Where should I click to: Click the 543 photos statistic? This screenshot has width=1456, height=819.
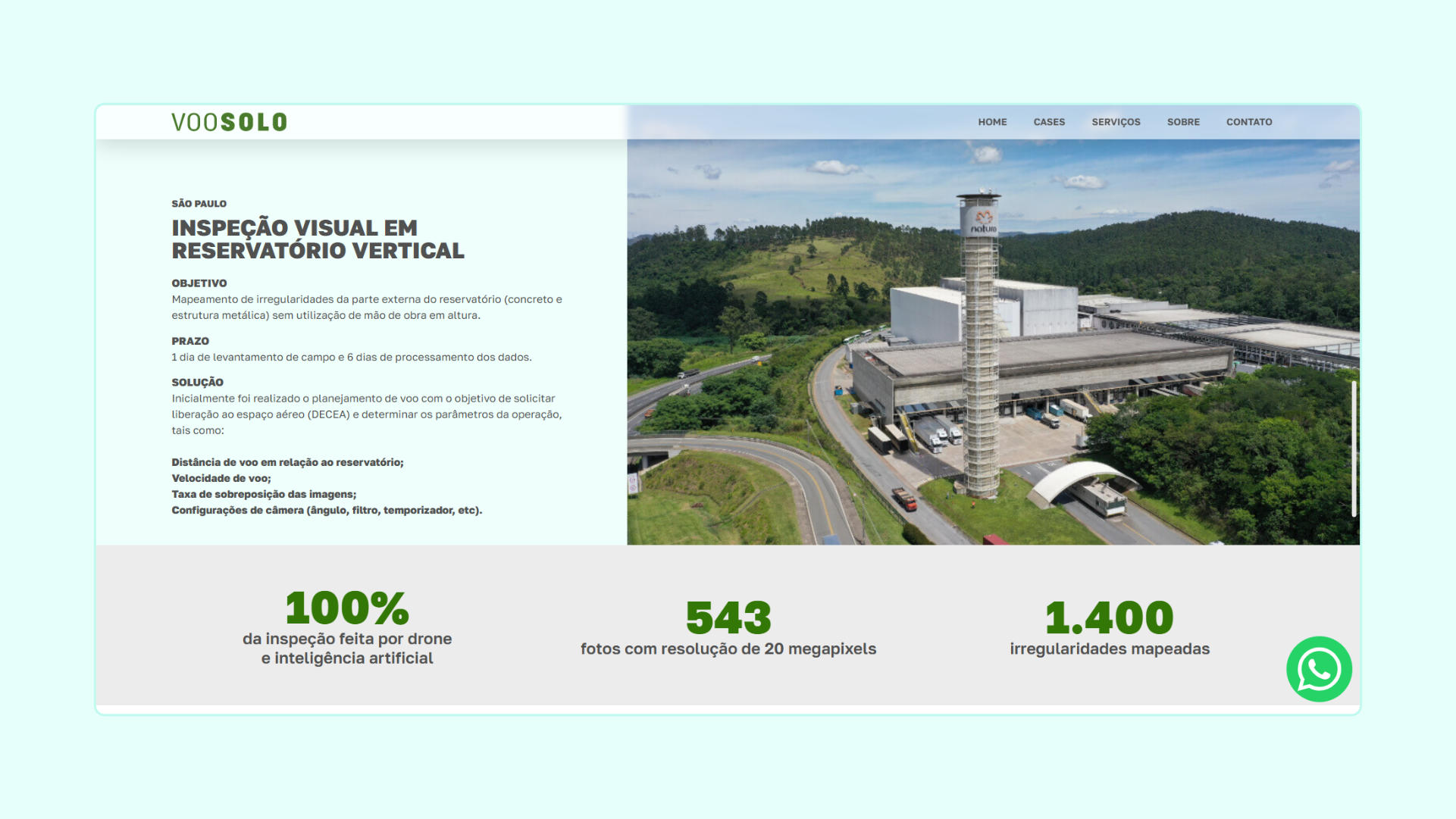728,618
